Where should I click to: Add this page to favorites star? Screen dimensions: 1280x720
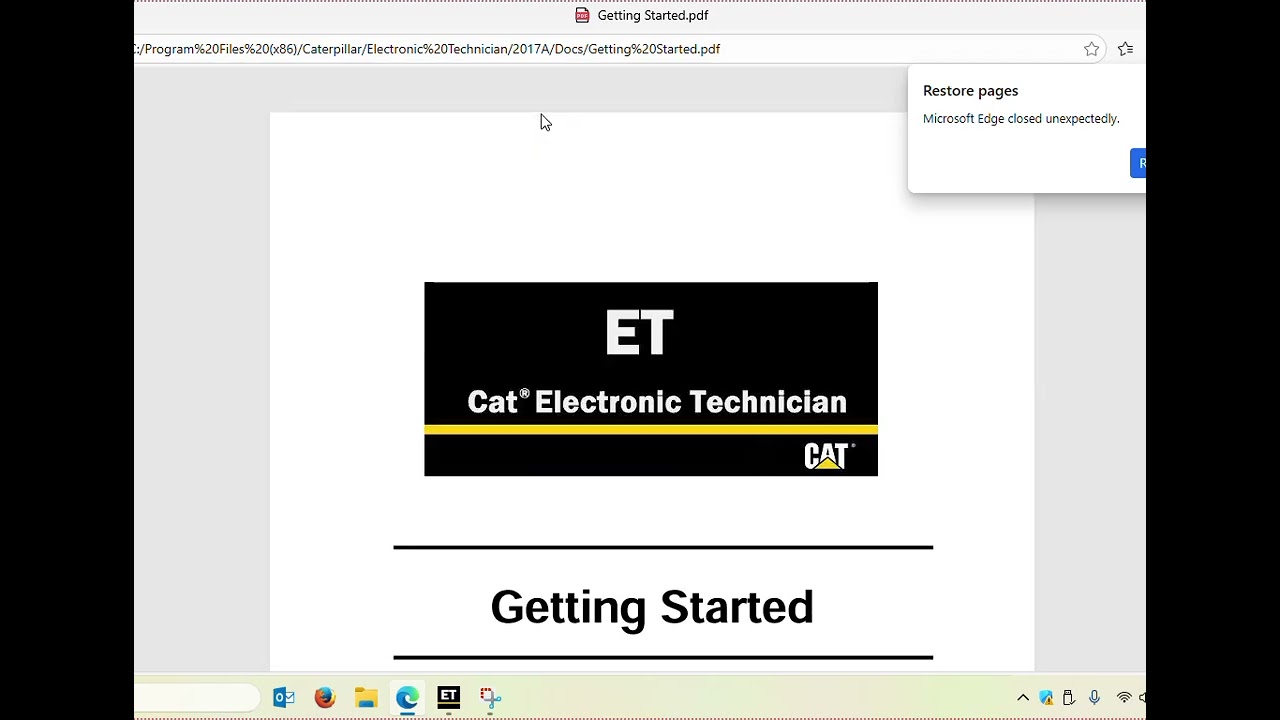tap(1091, 49)
